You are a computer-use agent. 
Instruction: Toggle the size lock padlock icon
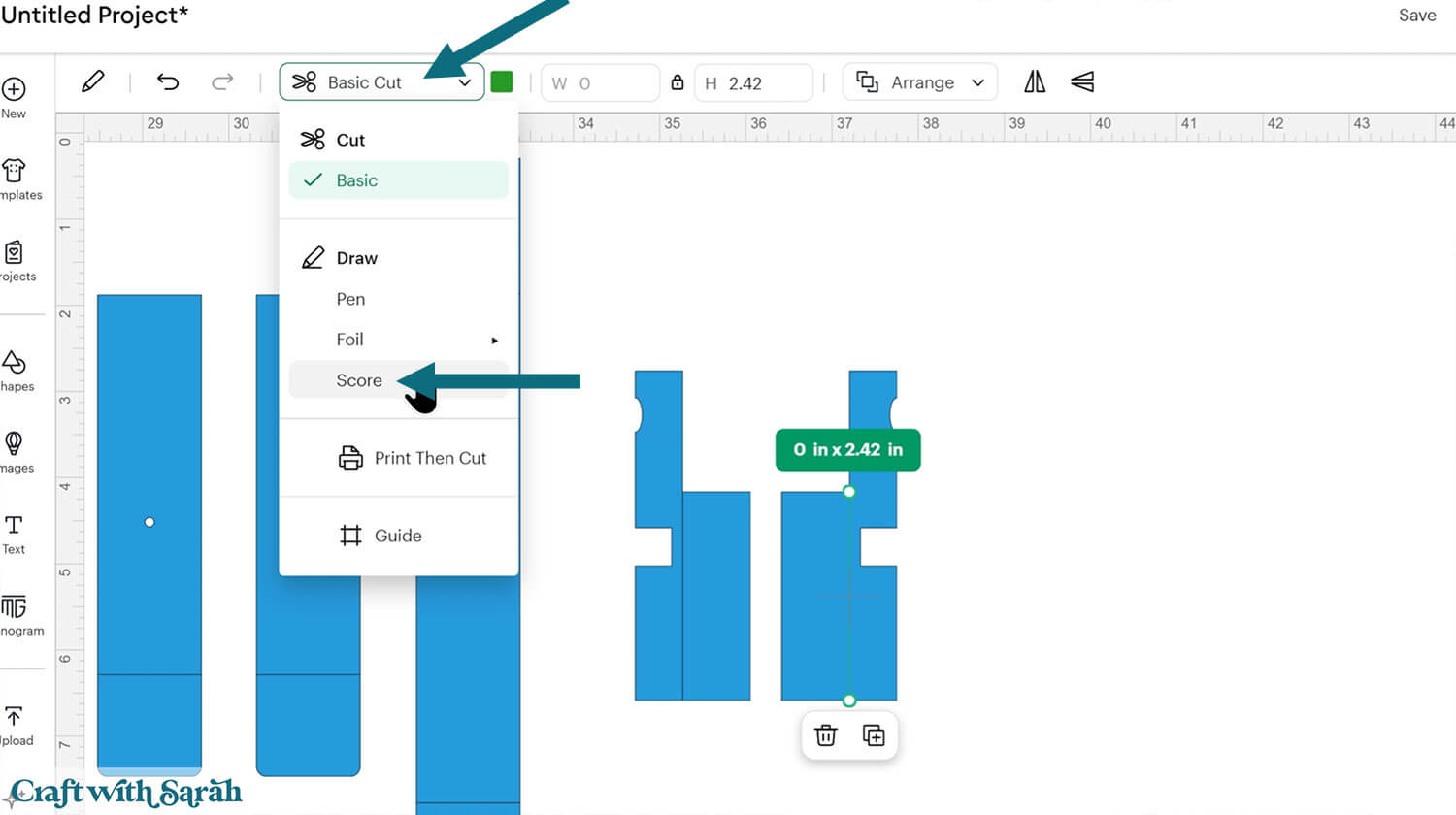click(x=678, y=82)
